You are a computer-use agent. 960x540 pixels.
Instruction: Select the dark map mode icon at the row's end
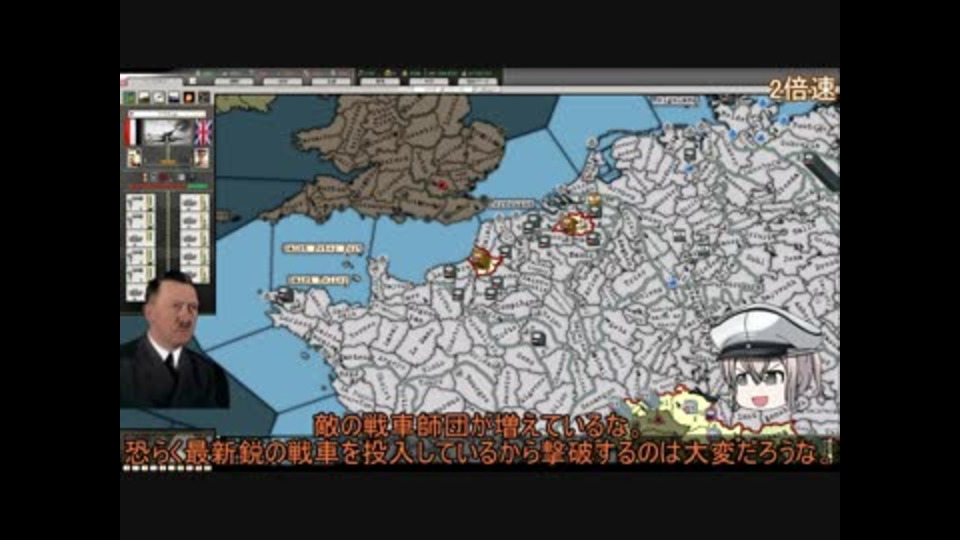(x=204, y=98)
